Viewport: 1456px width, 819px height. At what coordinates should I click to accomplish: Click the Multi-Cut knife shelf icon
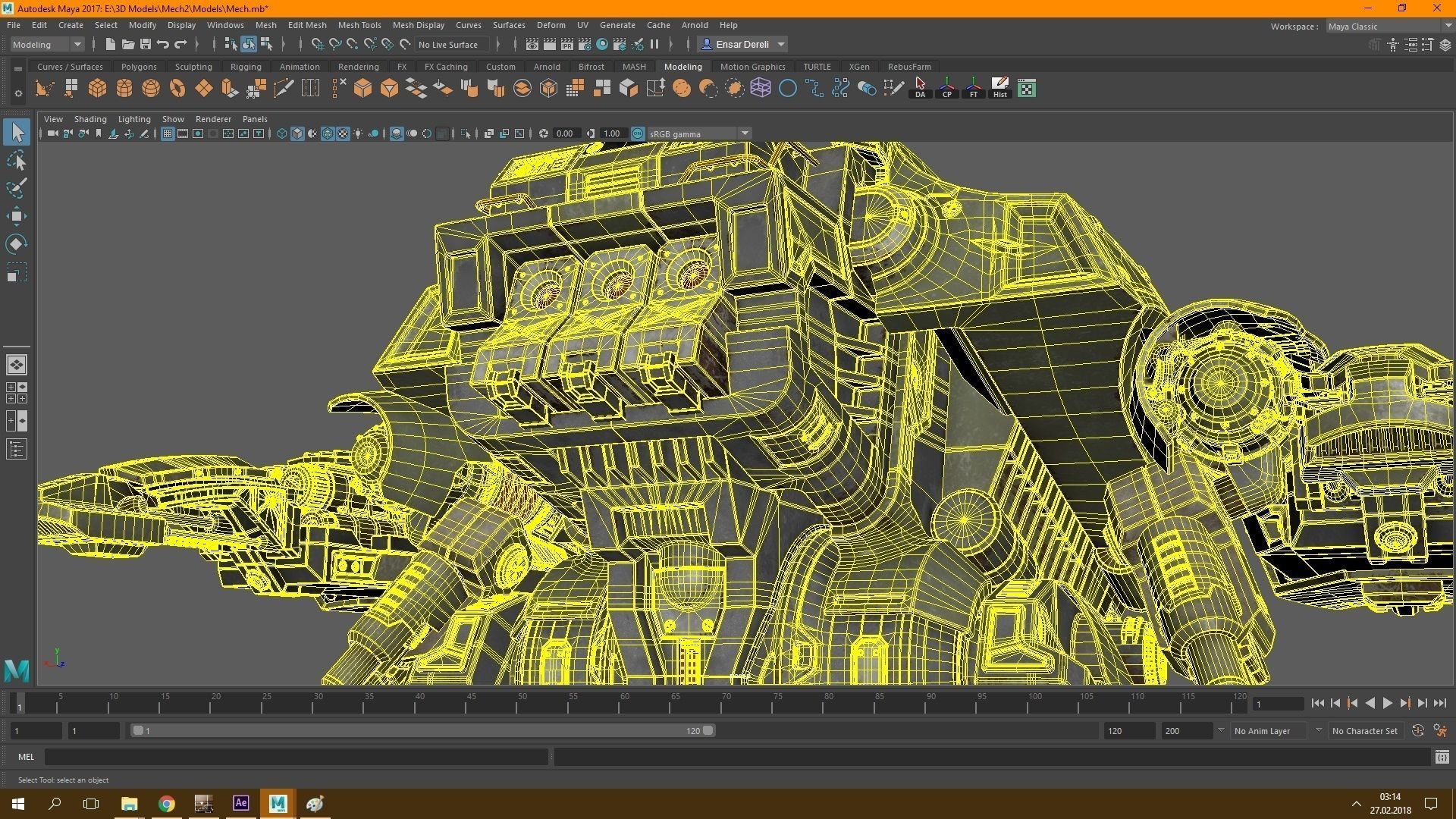click(284, 89)
